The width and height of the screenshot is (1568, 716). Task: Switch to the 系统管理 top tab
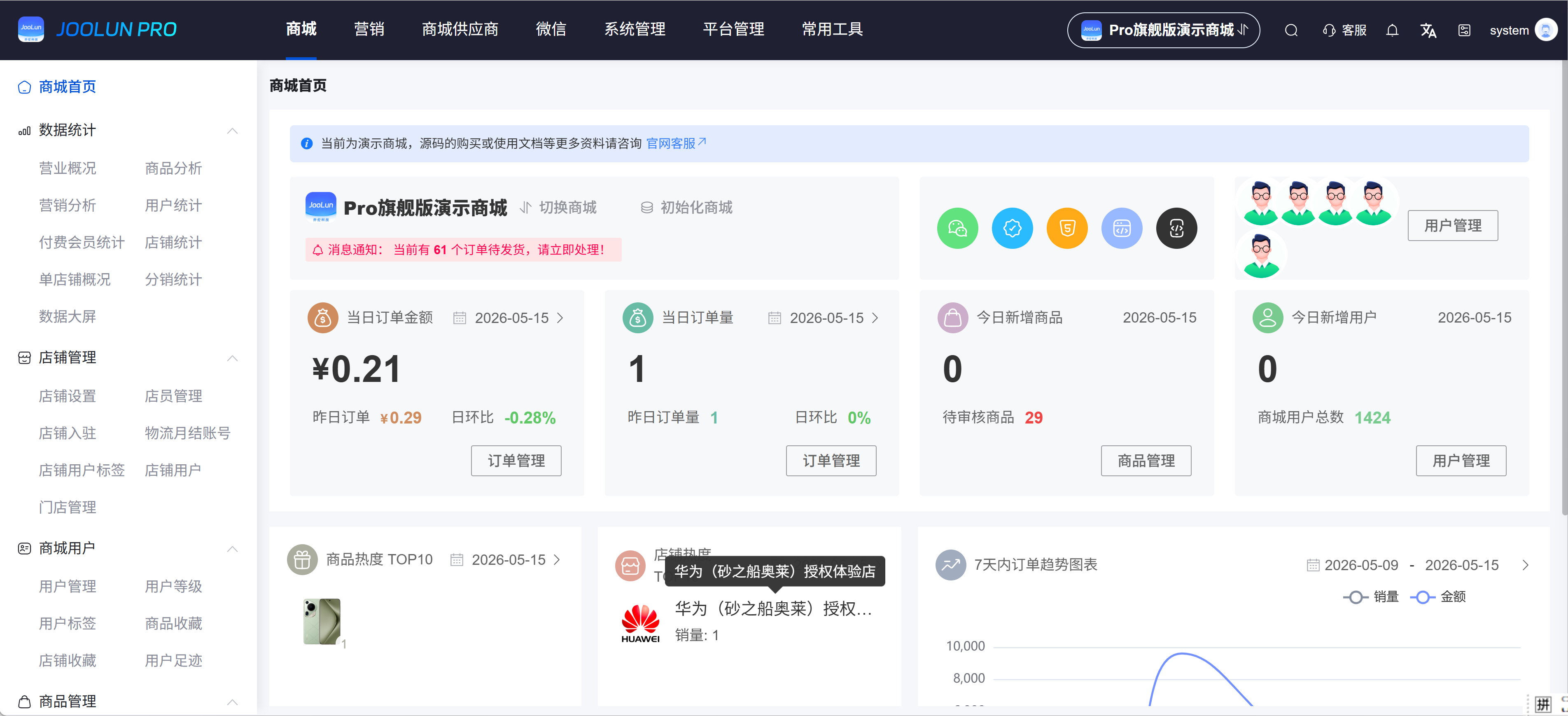click(635, 29)
